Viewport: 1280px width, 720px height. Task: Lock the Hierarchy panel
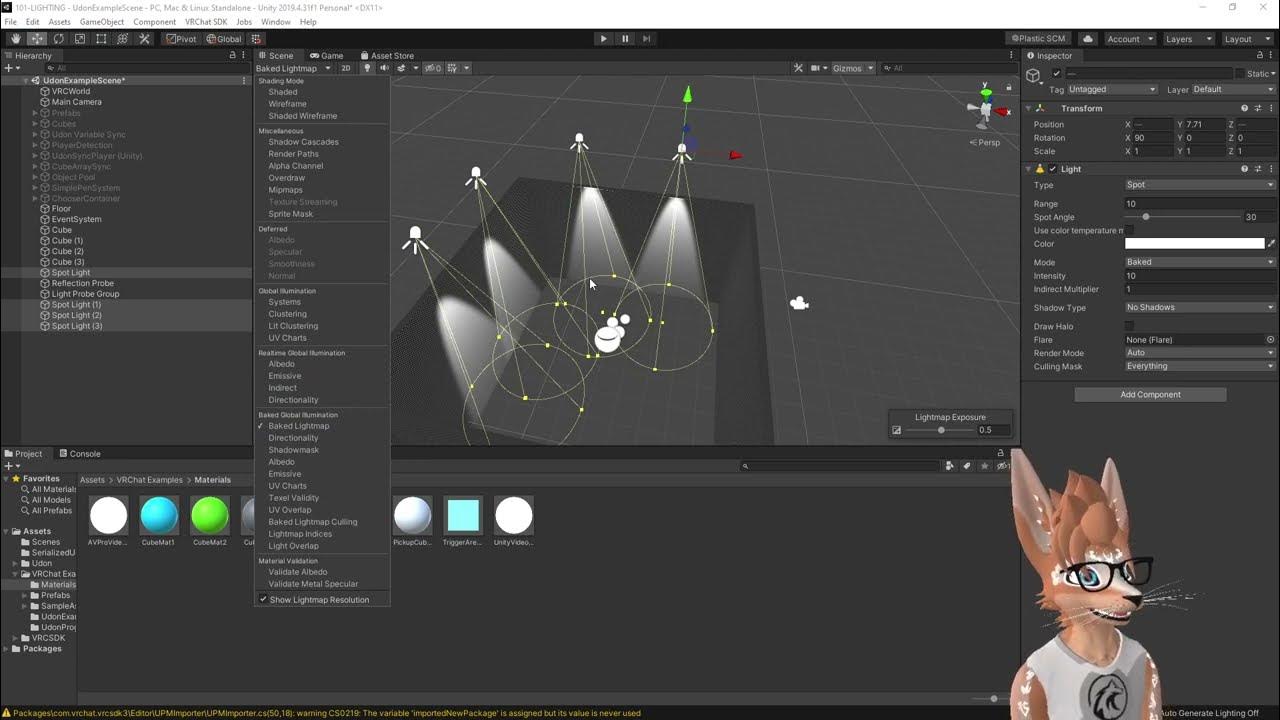point(233,55)
